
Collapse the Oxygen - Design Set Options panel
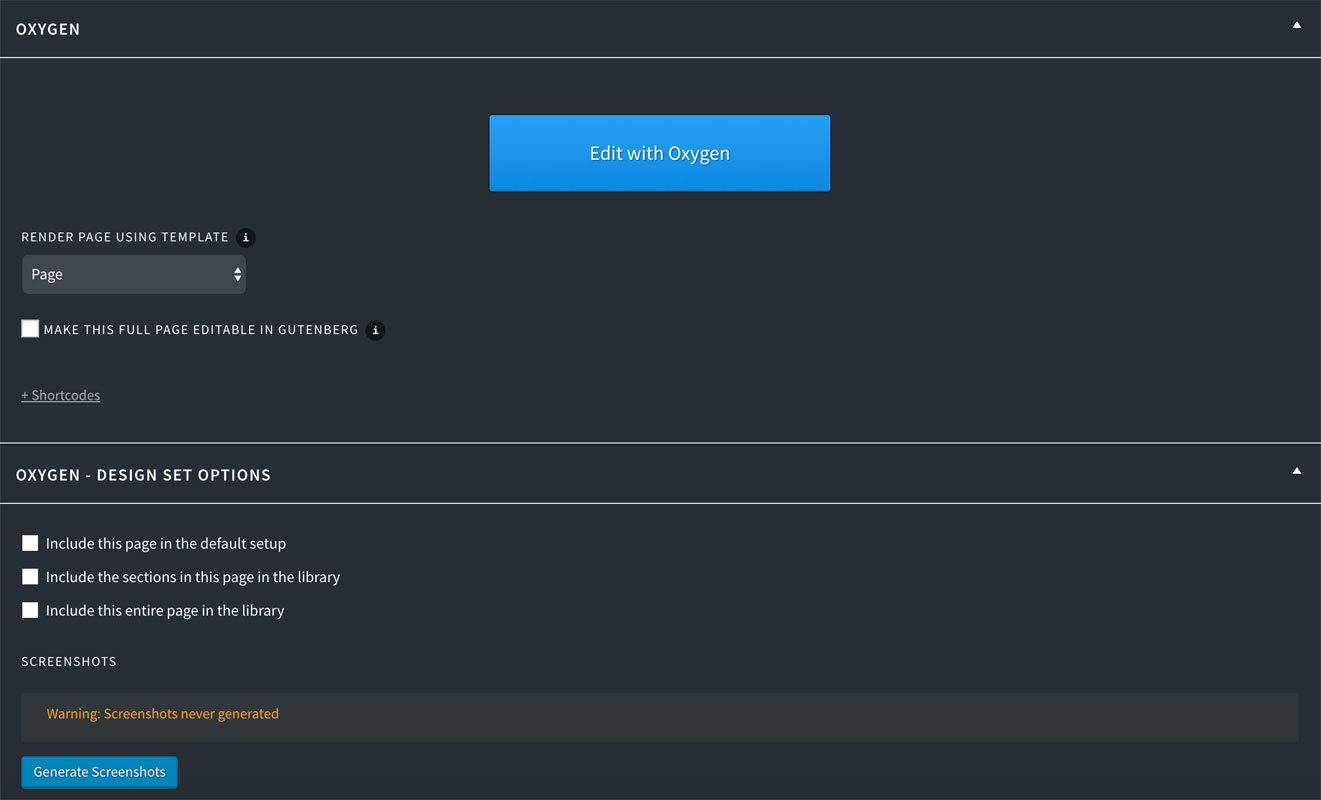[x=1297, y=470]
